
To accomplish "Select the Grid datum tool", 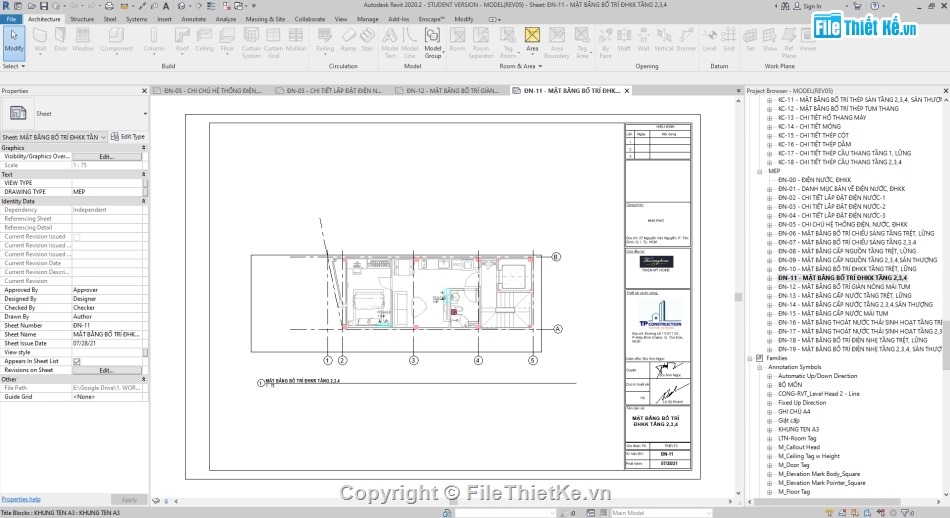I will [729, 39].
